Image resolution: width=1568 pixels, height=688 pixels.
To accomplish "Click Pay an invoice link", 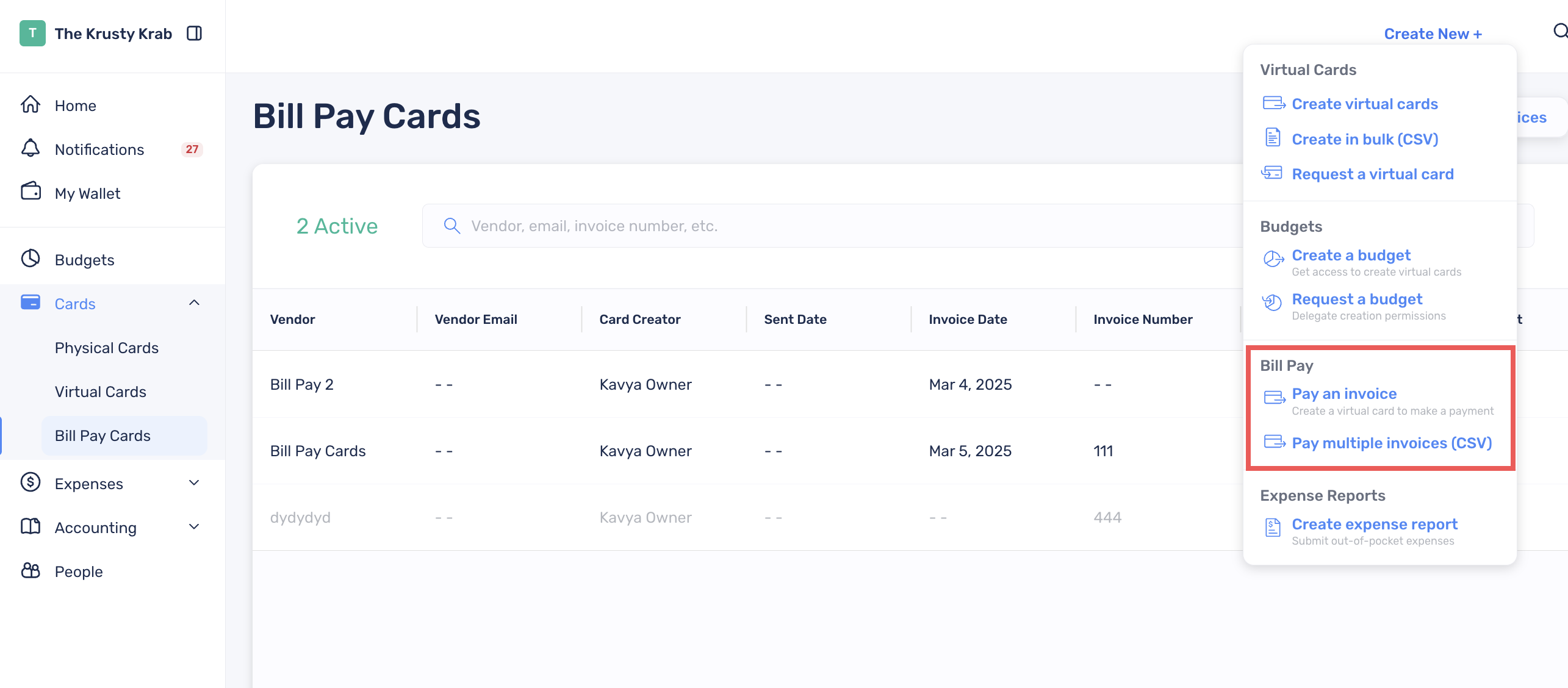I will [x=1344, y=394].
